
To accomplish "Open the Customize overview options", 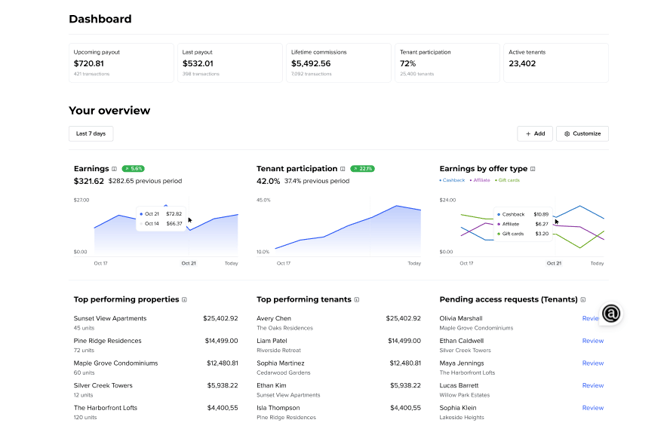I will pos(582,133).
